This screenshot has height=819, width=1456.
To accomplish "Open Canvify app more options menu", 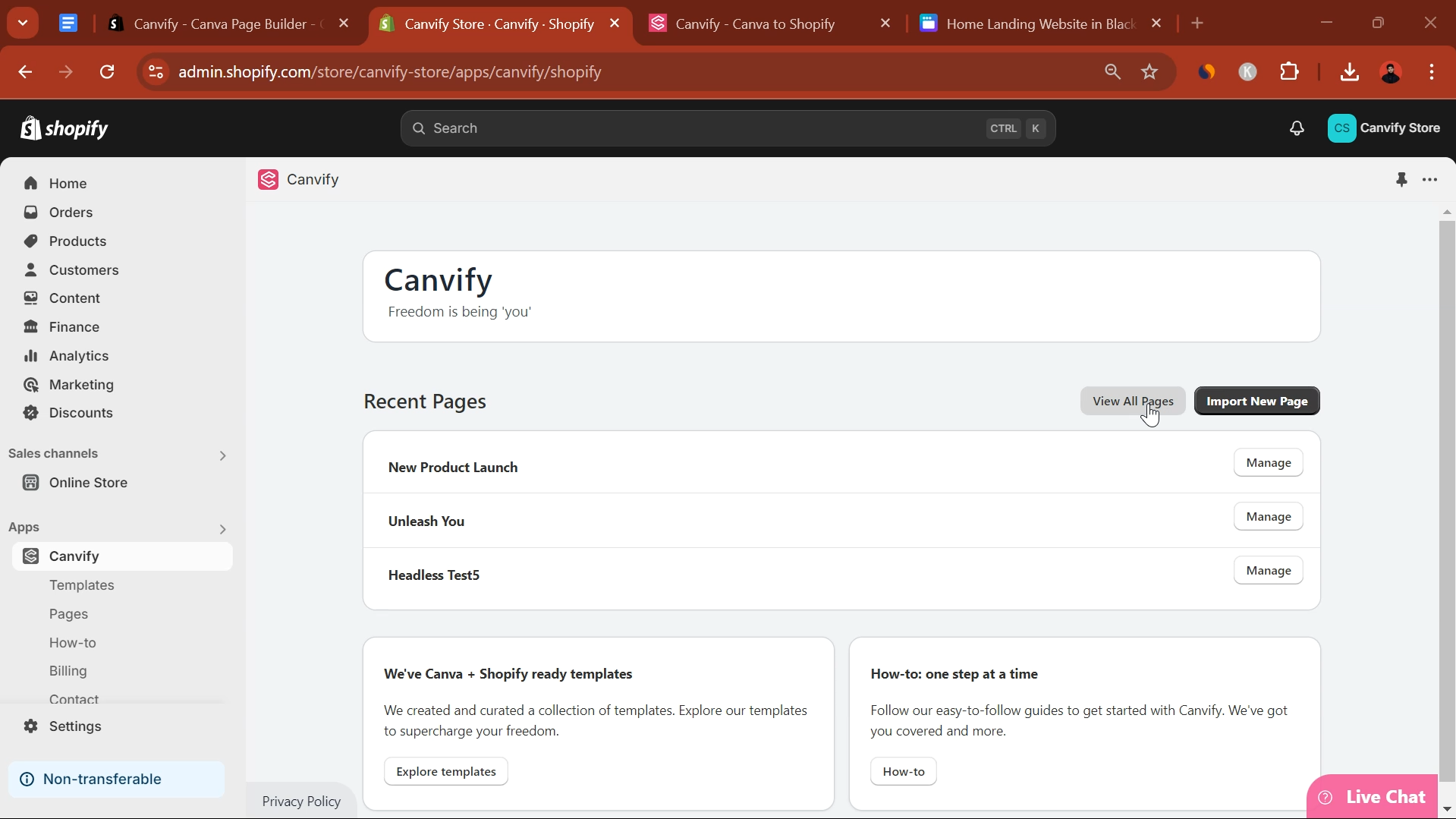I will pos(1430,180).
